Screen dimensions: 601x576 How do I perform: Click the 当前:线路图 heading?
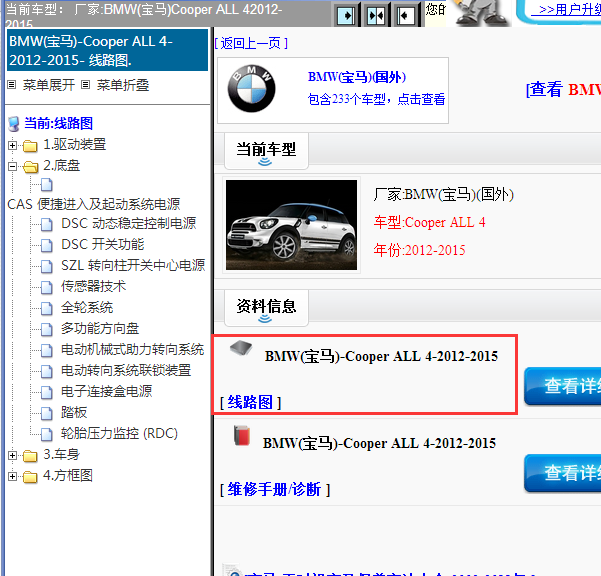(x=58, y=124)
